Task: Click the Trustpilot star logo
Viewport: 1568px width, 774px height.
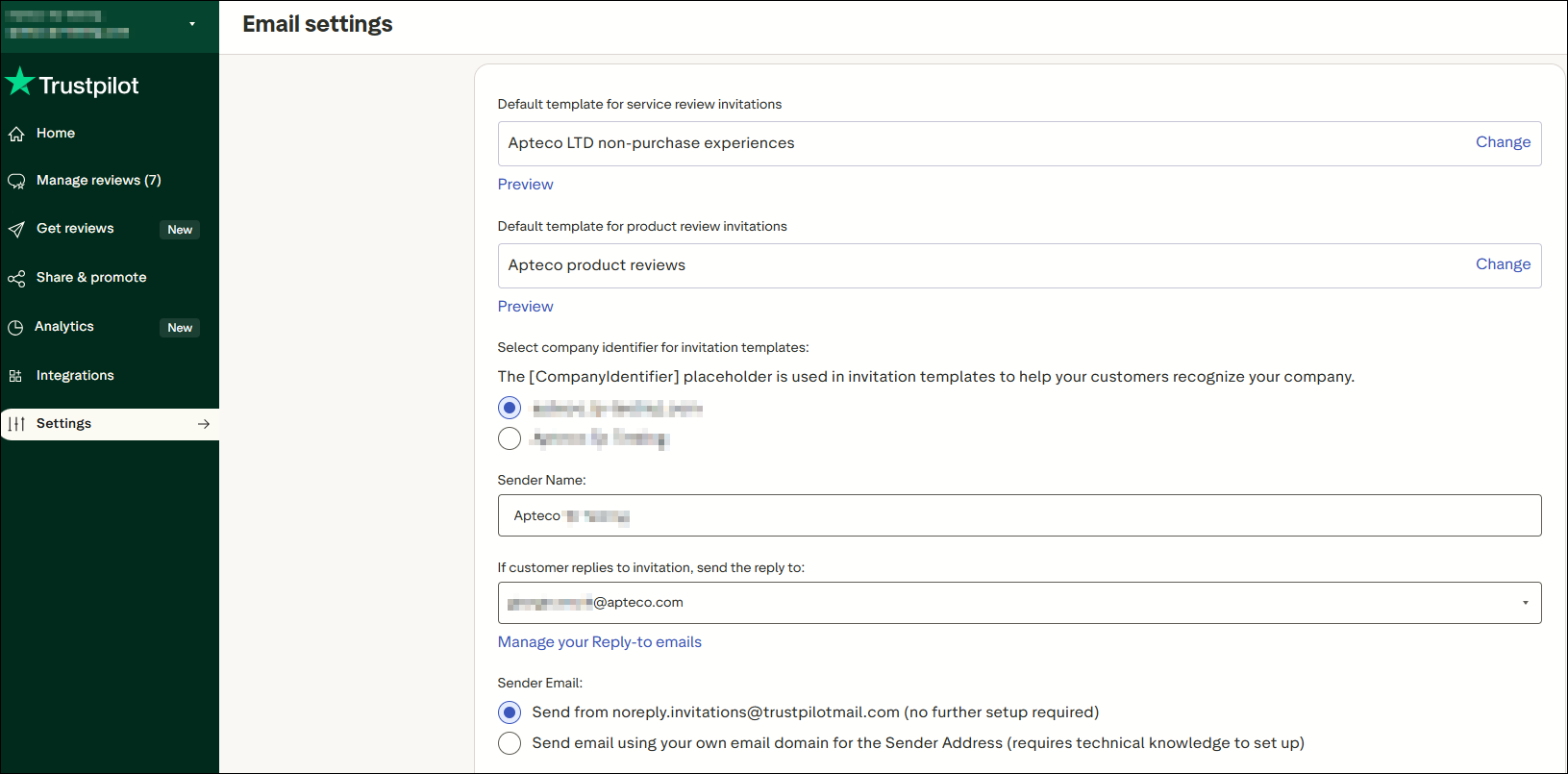Action: click(x=20, y=82)
